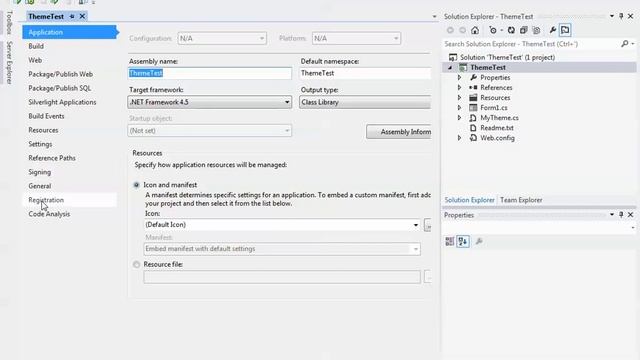Click the project icon beside ThemeTest node

point(463,67)
